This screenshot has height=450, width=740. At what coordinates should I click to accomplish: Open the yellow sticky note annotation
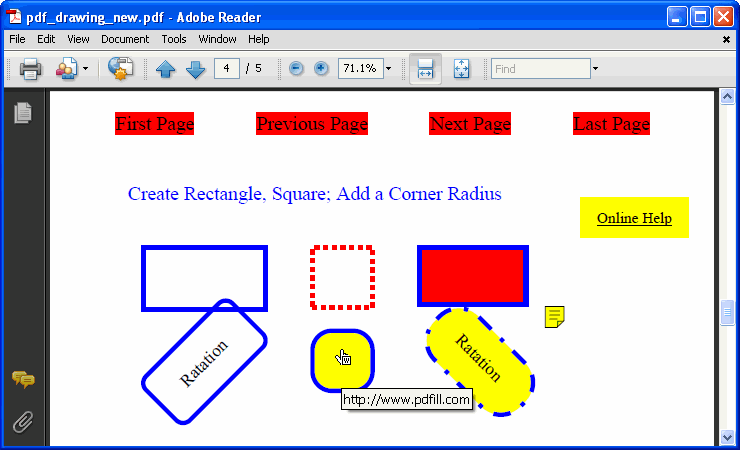[555, 317]
